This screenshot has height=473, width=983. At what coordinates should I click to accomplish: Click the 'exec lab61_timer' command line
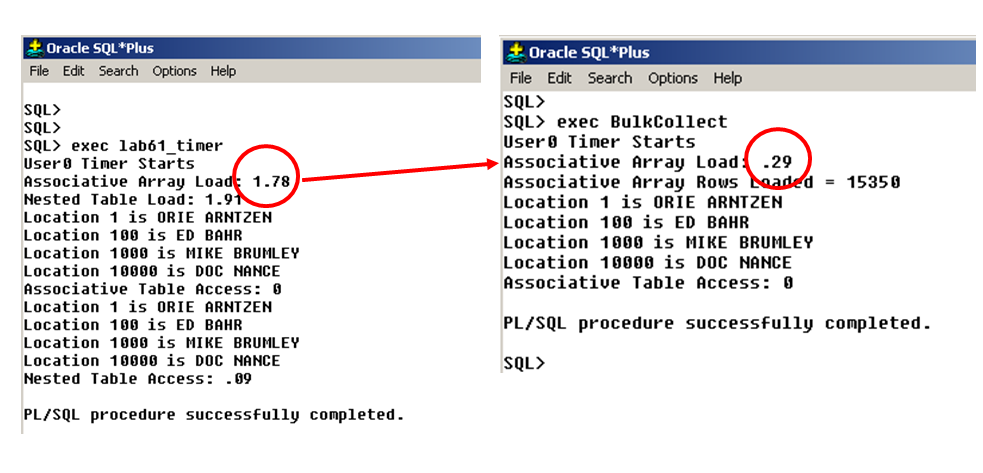(124, 146)
